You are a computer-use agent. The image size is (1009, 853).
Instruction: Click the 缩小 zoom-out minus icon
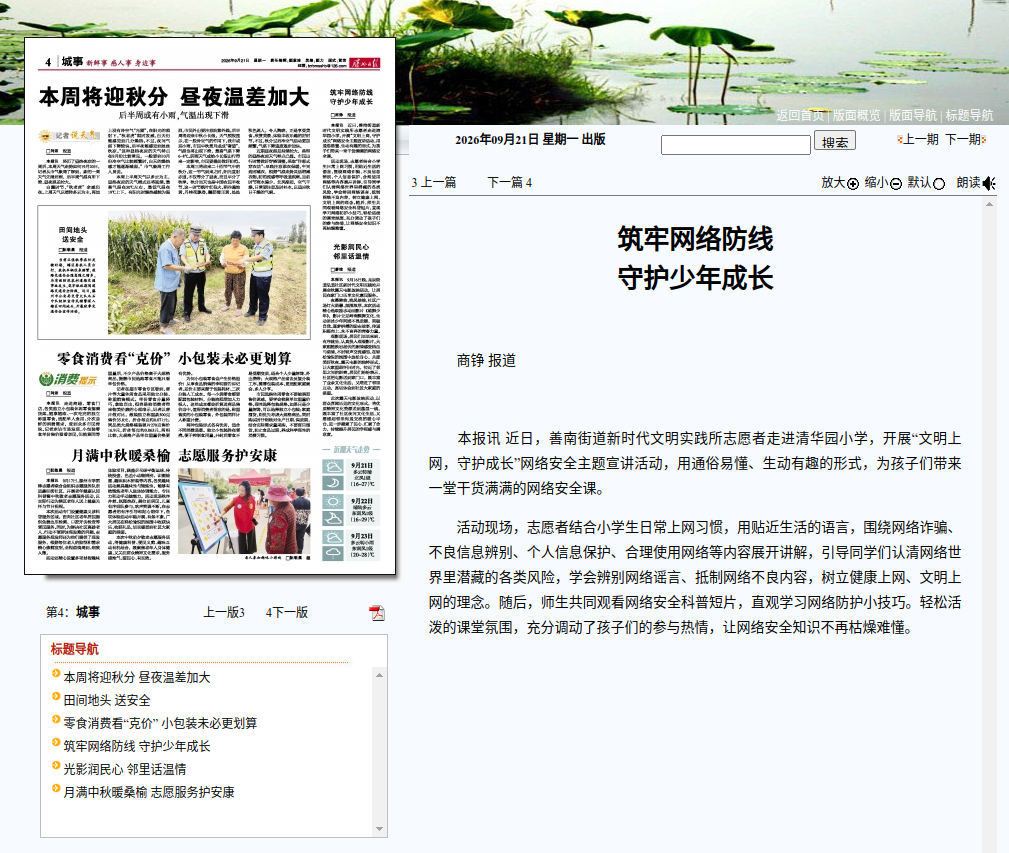click(x=896, y=184)
